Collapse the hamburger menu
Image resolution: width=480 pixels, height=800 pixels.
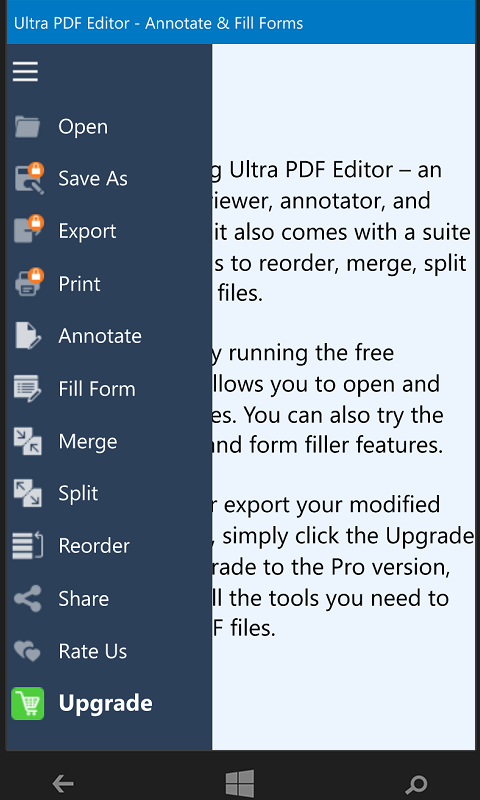(25, 71)
